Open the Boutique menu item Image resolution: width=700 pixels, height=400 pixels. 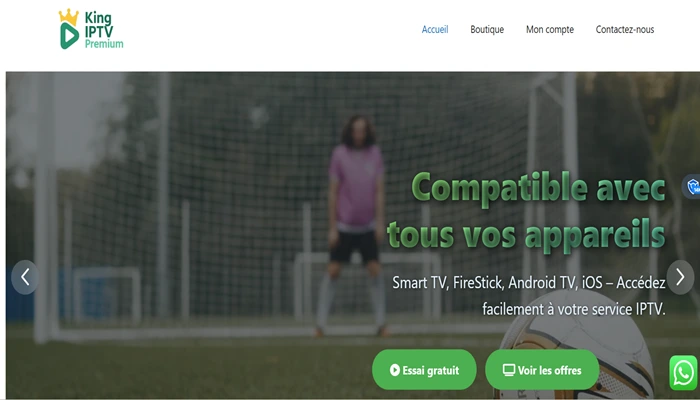(487, 29)
